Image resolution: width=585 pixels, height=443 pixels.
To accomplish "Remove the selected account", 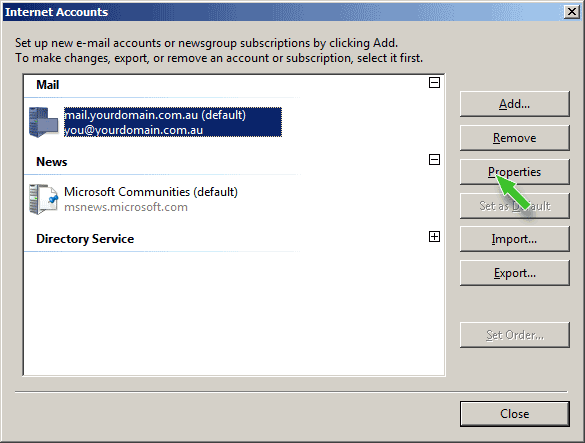I will click(514, 138).
